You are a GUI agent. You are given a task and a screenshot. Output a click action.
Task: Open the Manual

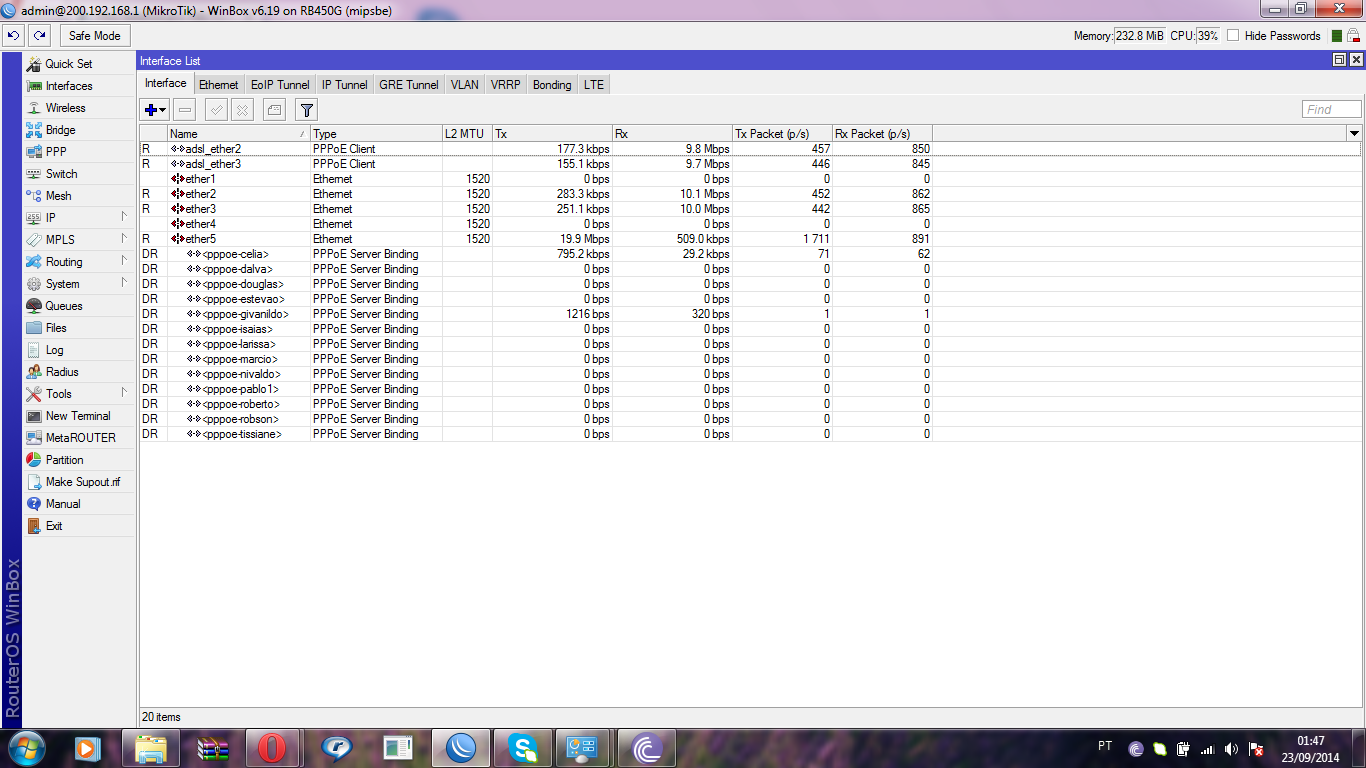[63, 504]
